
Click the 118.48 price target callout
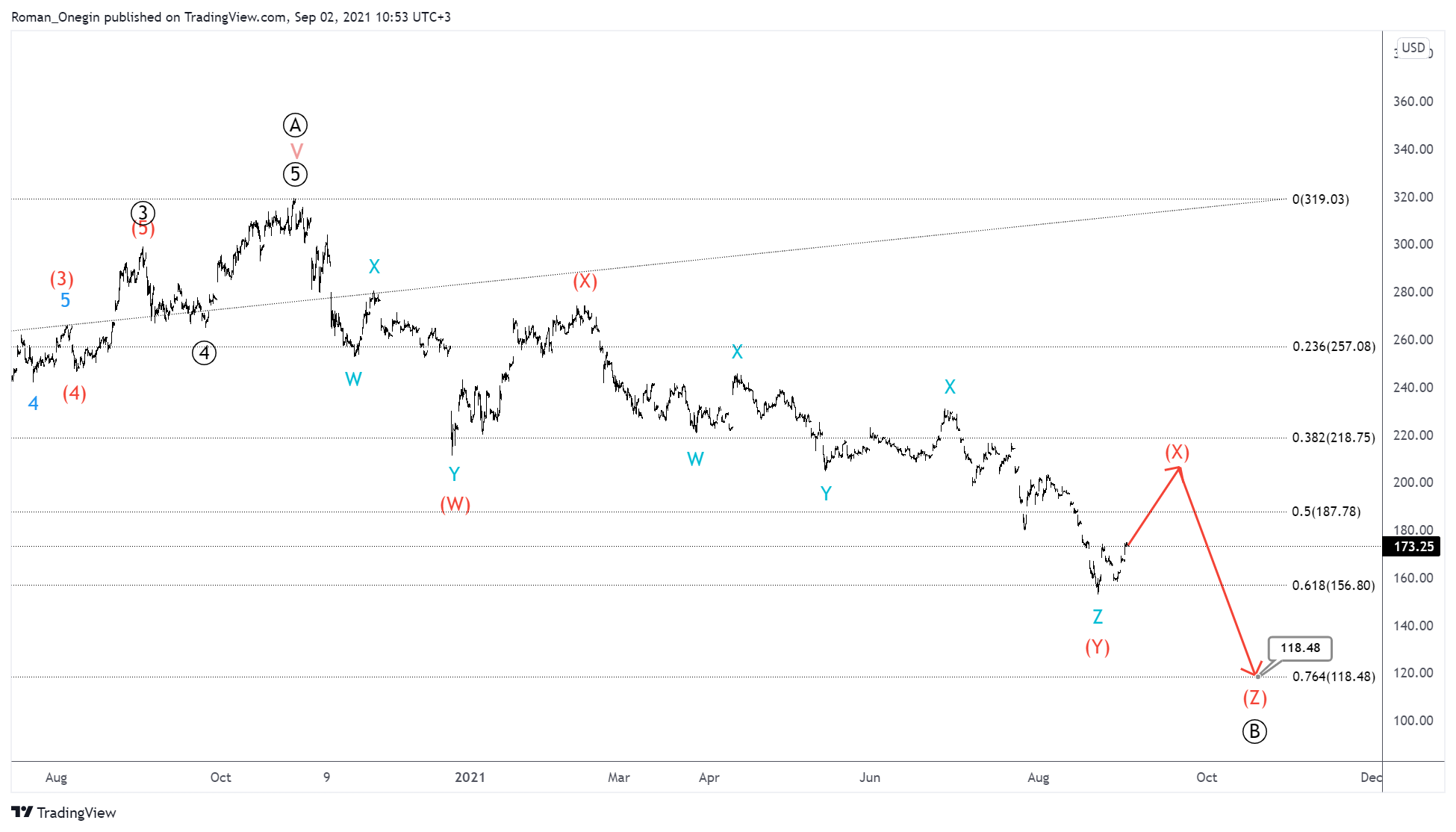pos(1300,648)
